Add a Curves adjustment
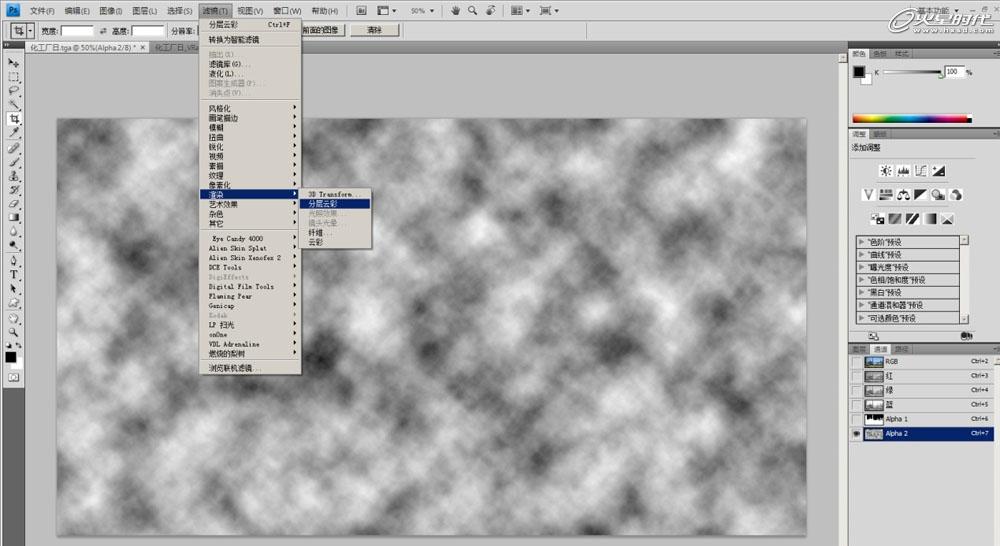Image resolution: width=1000 pixels, height=546 pixels. click(x=920, y=171)
